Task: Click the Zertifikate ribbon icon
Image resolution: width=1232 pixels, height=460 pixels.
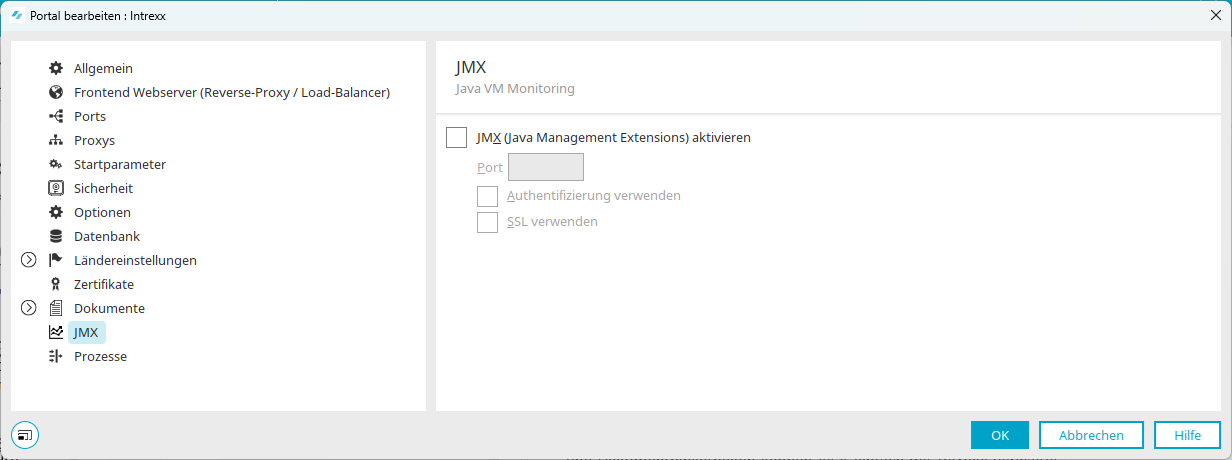Action: 56,284
